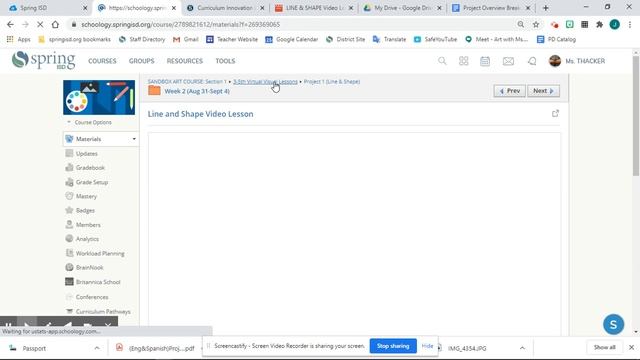Click the Chrome profile avatar J
Screen dimensions: 640x360
click(x=614, y=24)
